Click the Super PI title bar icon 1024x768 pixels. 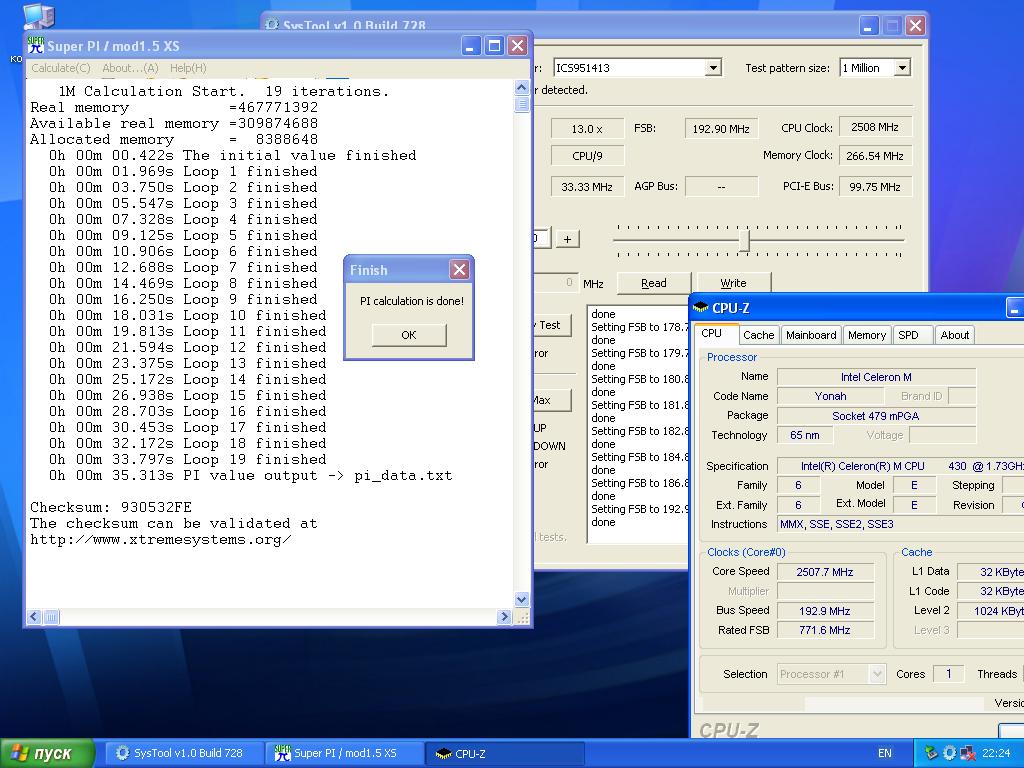[36, 46]
